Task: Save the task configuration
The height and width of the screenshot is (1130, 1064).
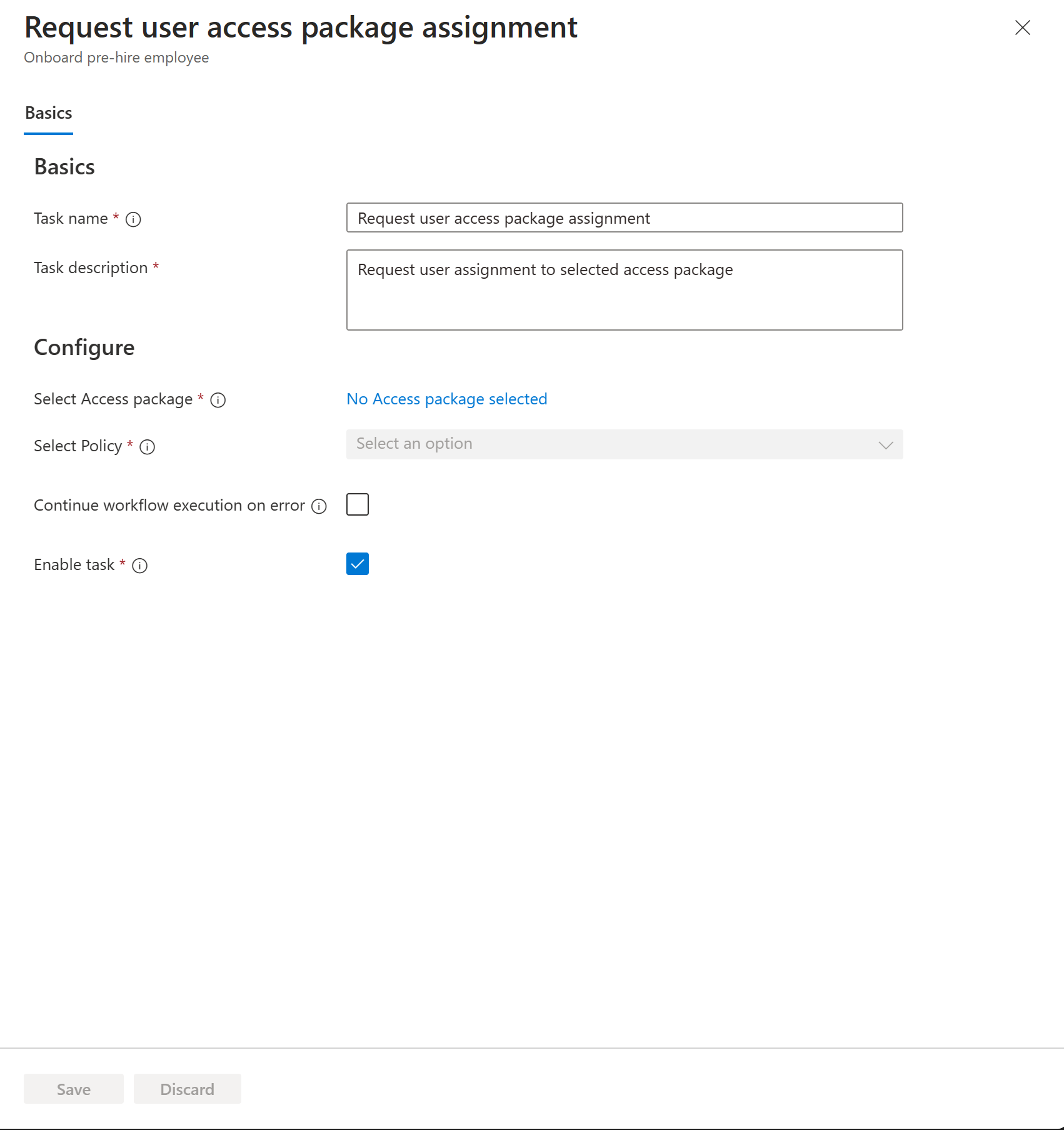Action: point(73,1088)
